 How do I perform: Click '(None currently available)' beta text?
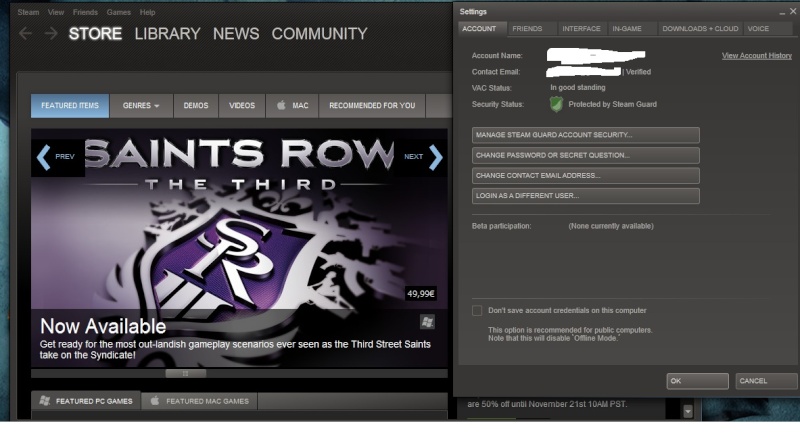[611, 226]
